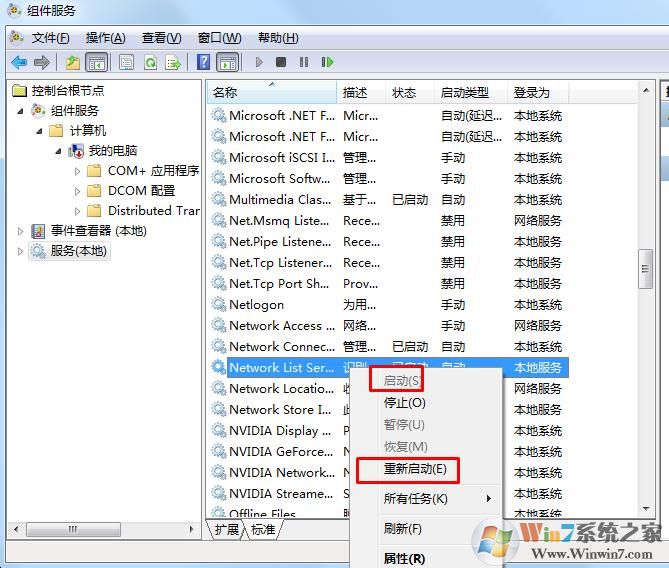Screen dimensions: 669x568
Task: Click the tree pane scroll right arrow
Action: pos(192,530)
